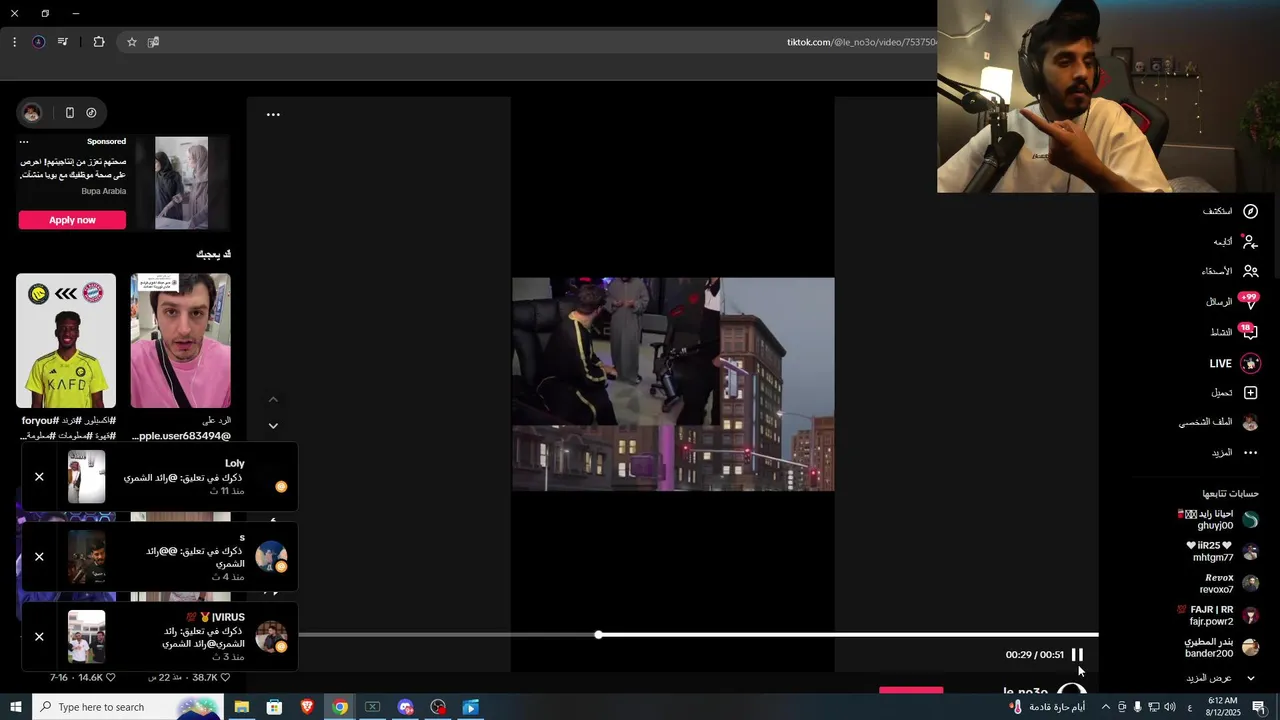Dismiss the VIRUS mention notification
Viewport: 1280px width, 720px height.
(x=39, y=637)
